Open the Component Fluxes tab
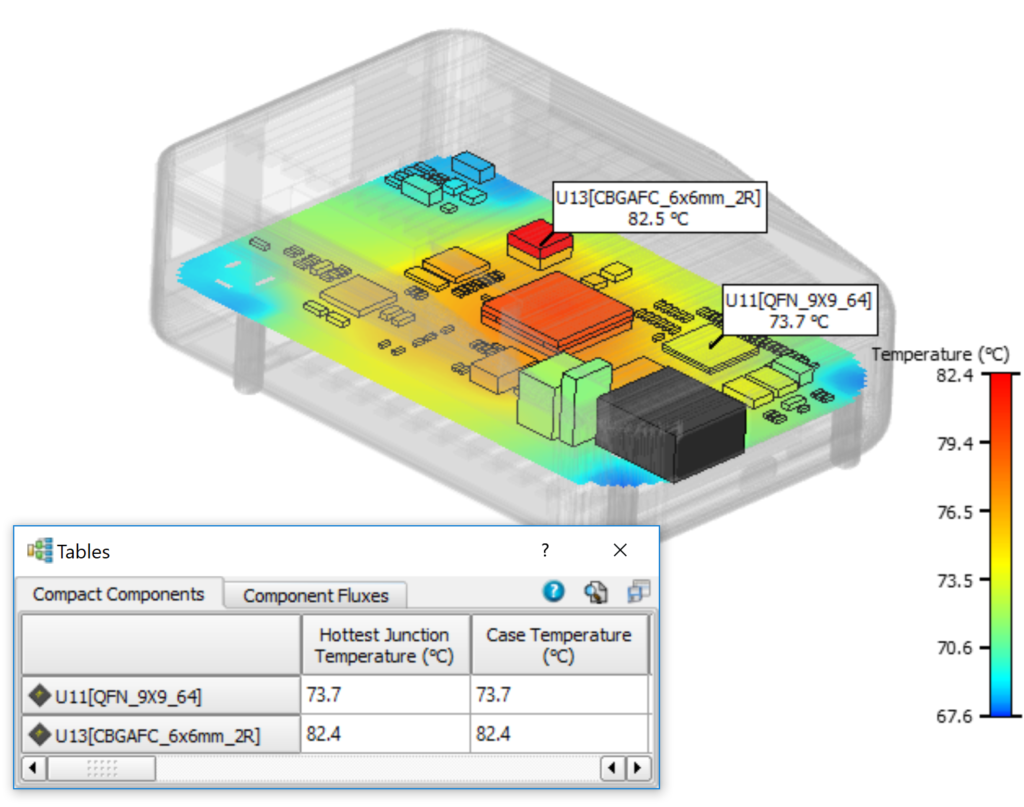1024x807 pixels. click(315, 596)
